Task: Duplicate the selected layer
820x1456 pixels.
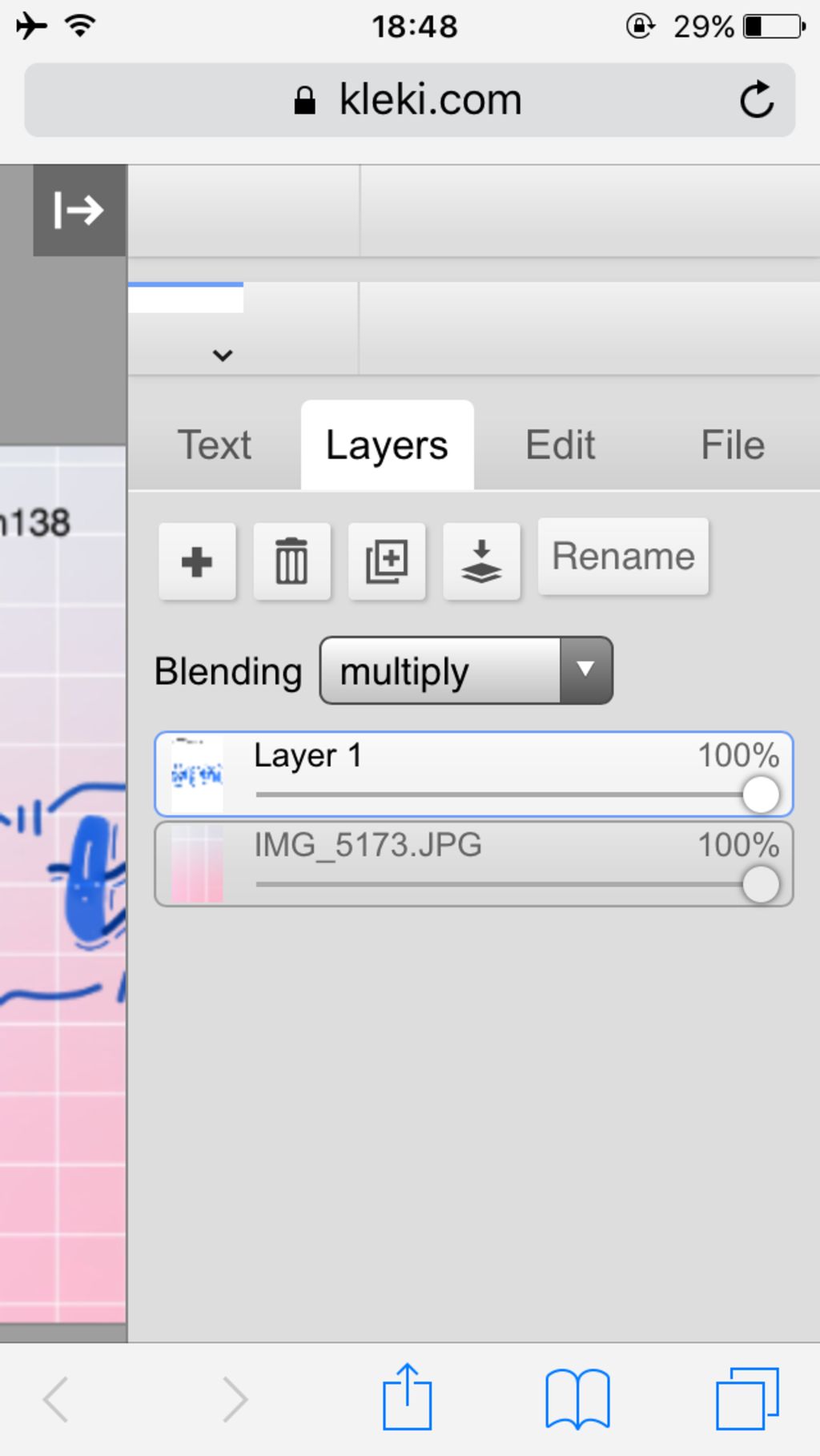Action: tap(387, 561)
